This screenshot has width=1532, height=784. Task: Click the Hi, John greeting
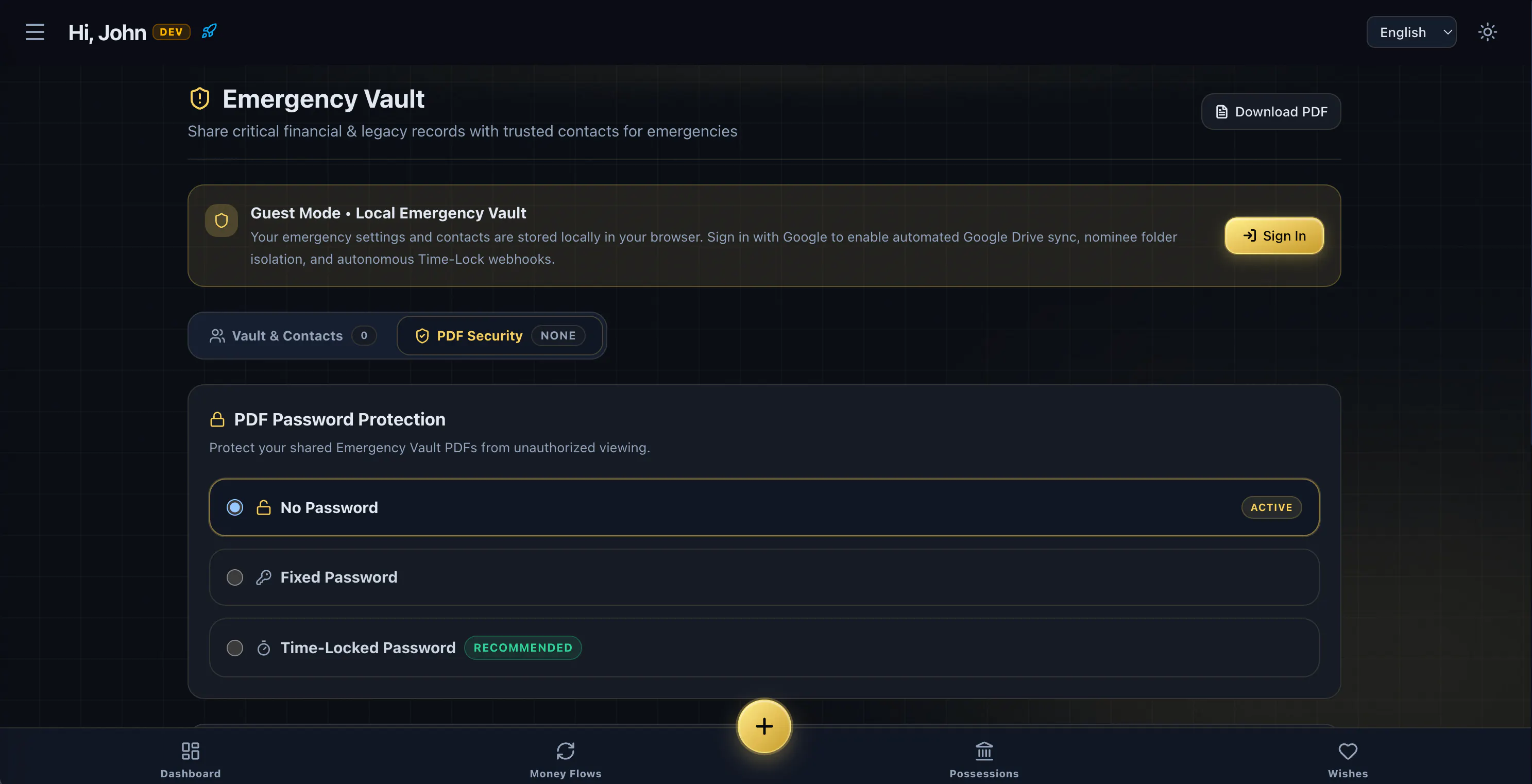click(107, 32)
